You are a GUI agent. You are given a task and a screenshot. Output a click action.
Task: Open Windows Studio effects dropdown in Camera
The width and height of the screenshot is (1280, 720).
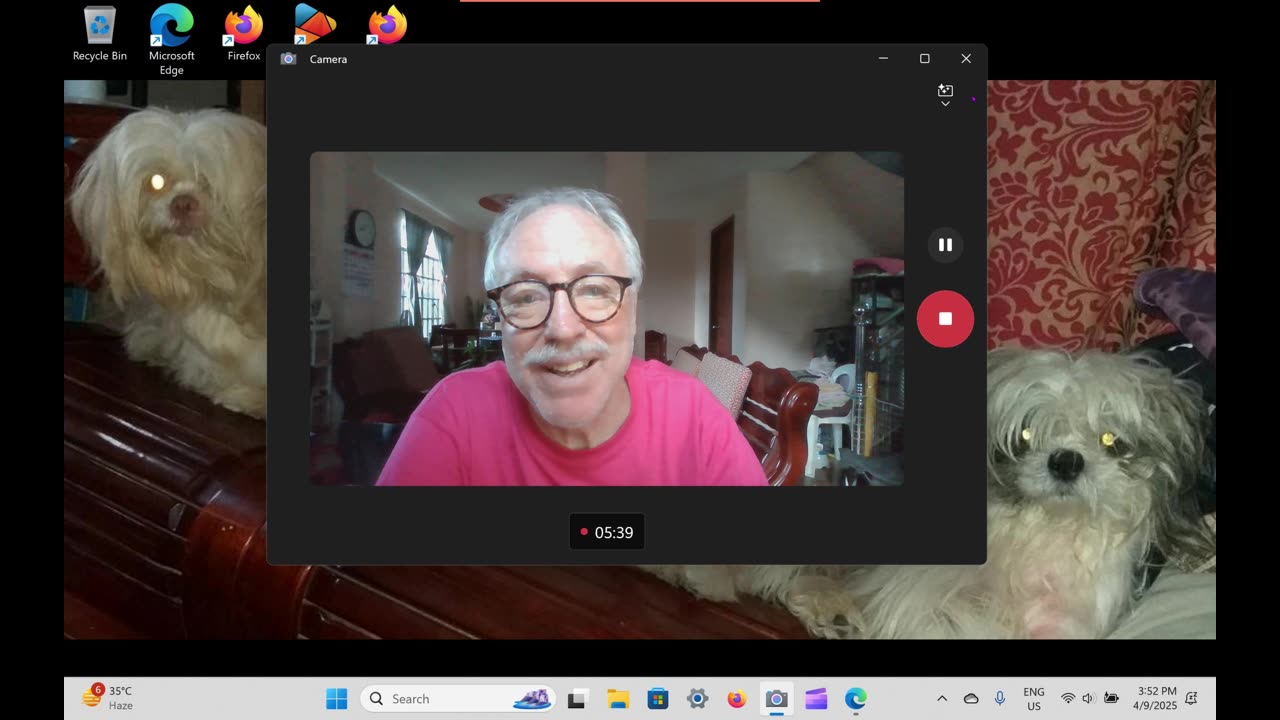(945, 95)
